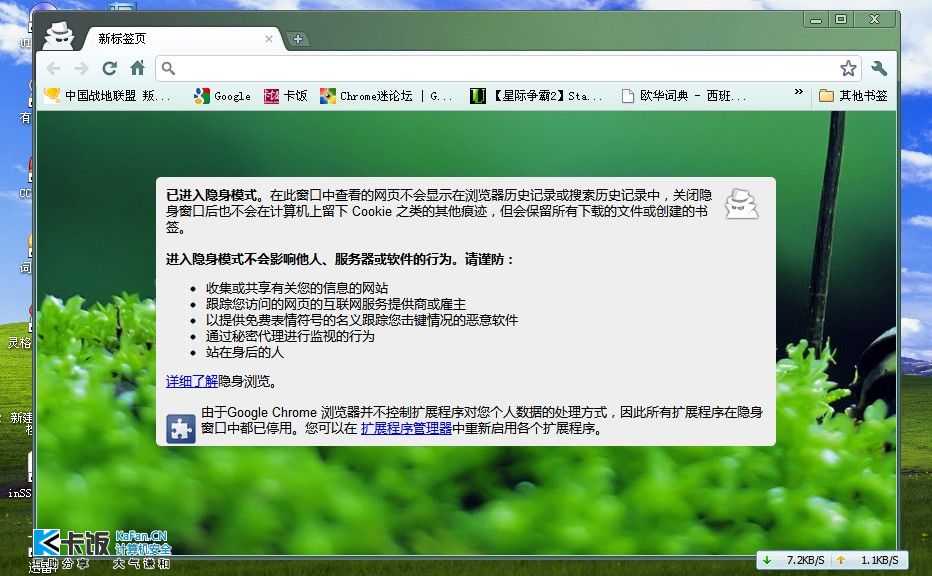Reload the page with the refresh icon

point(109,68)
